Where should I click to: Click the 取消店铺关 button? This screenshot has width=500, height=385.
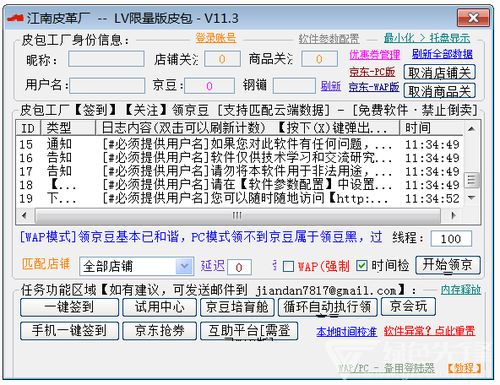click(x=439, y=72)
